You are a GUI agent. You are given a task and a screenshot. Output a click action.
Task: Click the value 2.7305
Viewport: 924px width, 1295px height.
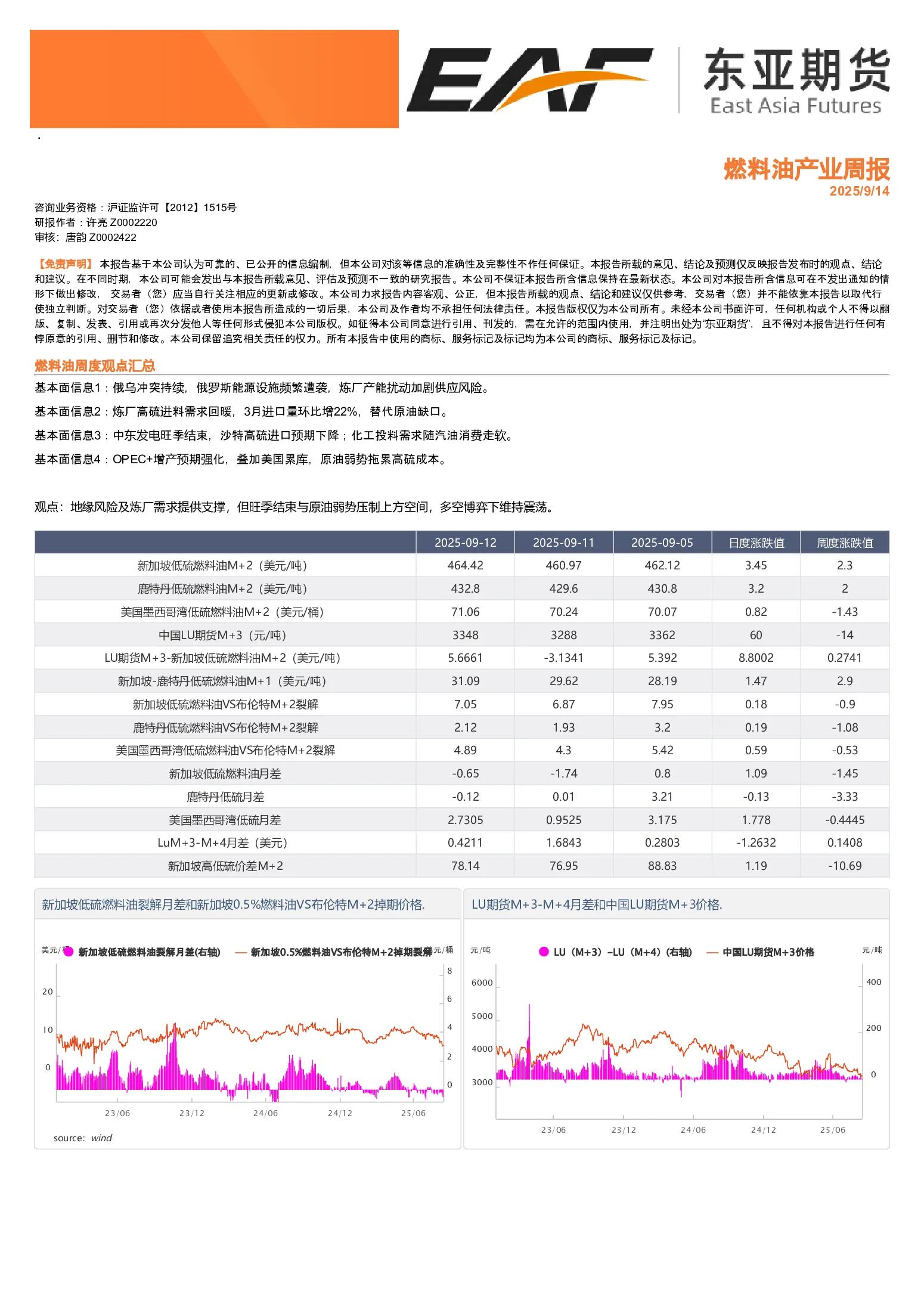click(465, 820)
